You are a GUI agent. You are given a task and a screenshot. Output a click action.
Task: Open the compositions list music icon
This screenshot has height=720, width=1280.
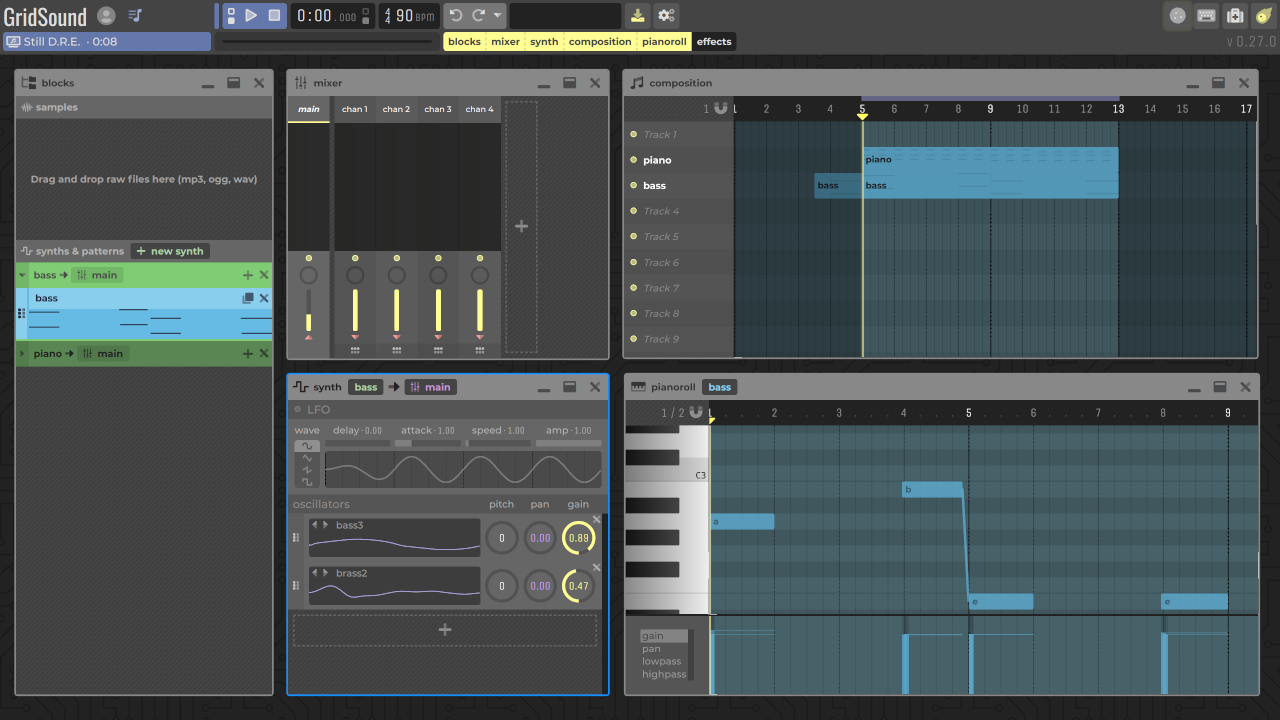click(x=135, y=15)
